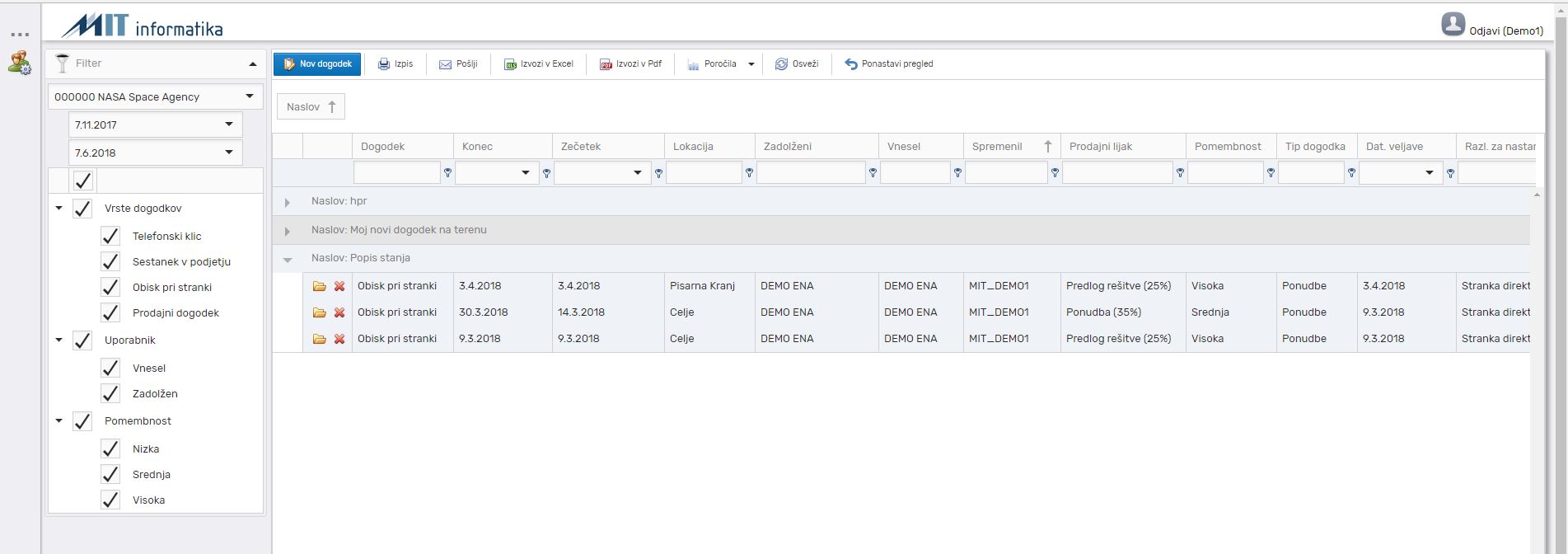
Task: Click filter icon for Tip dogodka column
Action: [1351, 173]
